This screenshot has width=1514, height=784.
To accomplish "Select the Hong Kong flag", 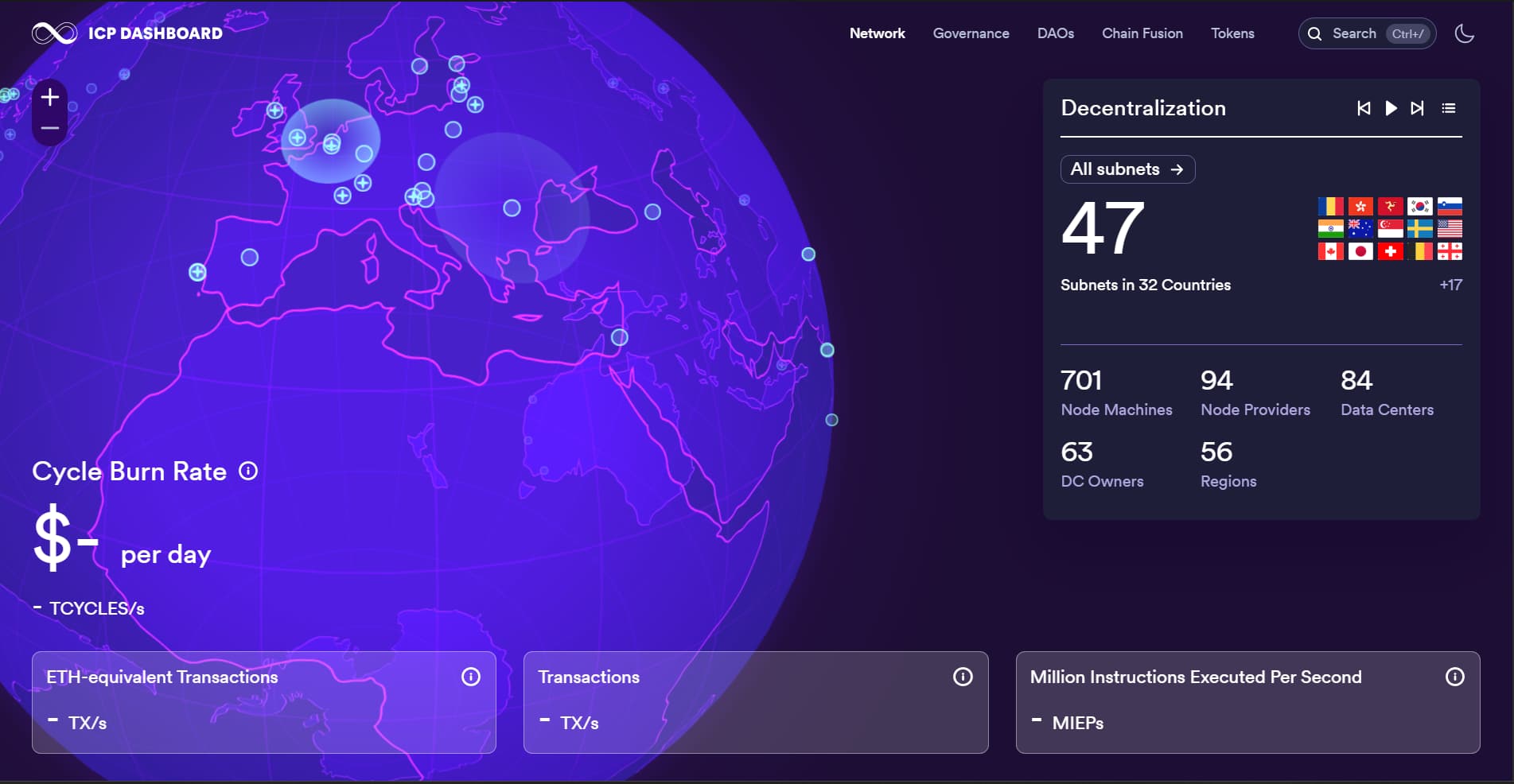I will pyautogui.click(x=1360, y=207).
